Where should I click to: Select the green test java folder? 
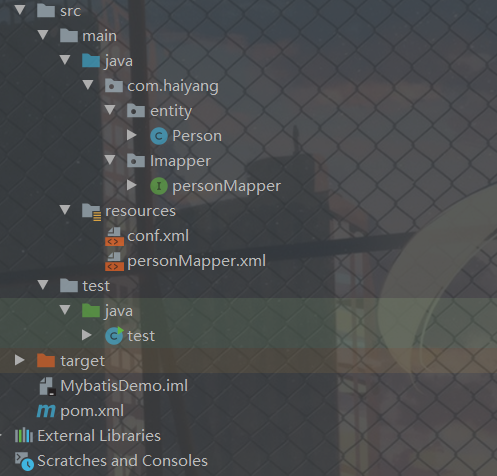[x=119, y=311]
